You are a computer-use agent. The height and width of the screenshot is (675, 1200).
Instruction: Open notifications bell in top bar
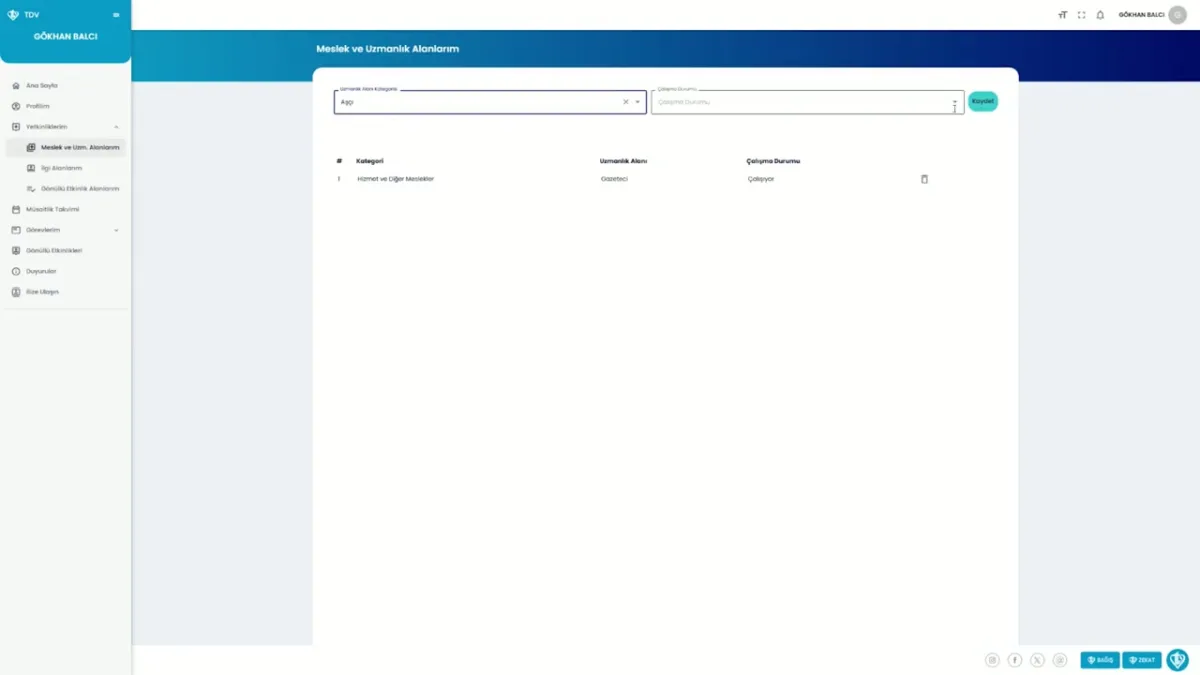[1100, 15]
